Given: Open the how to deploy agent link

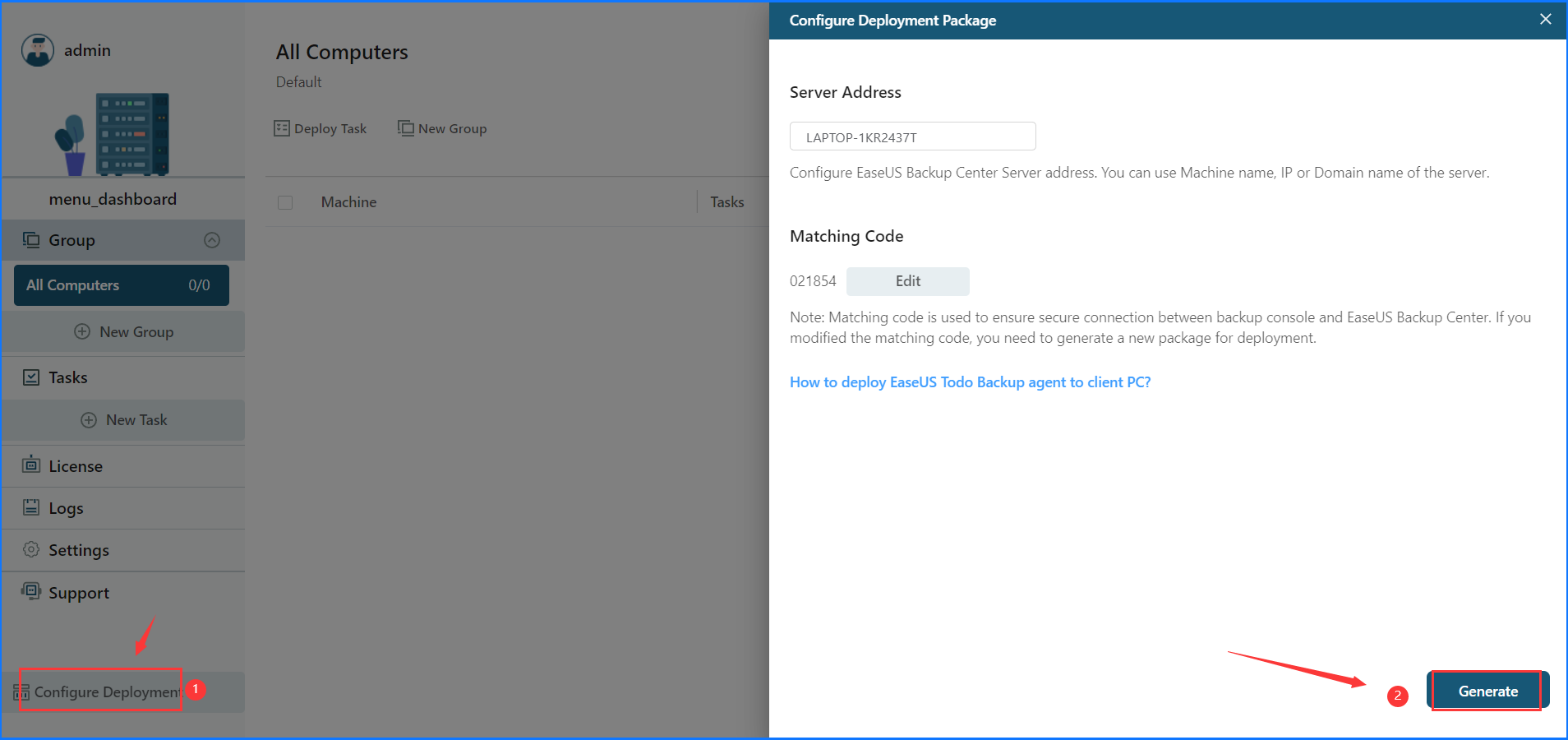Looking at the screenshot, I should [970, 382].
